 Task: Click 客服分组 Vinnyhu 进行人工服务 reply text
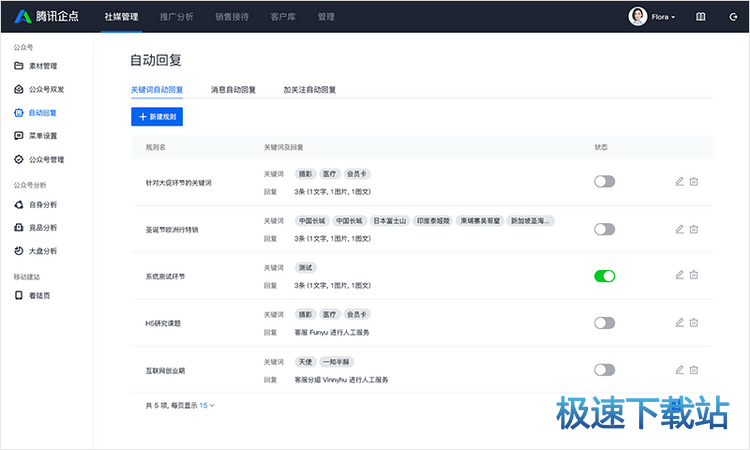pyautogui.click(x=341, y=380)
